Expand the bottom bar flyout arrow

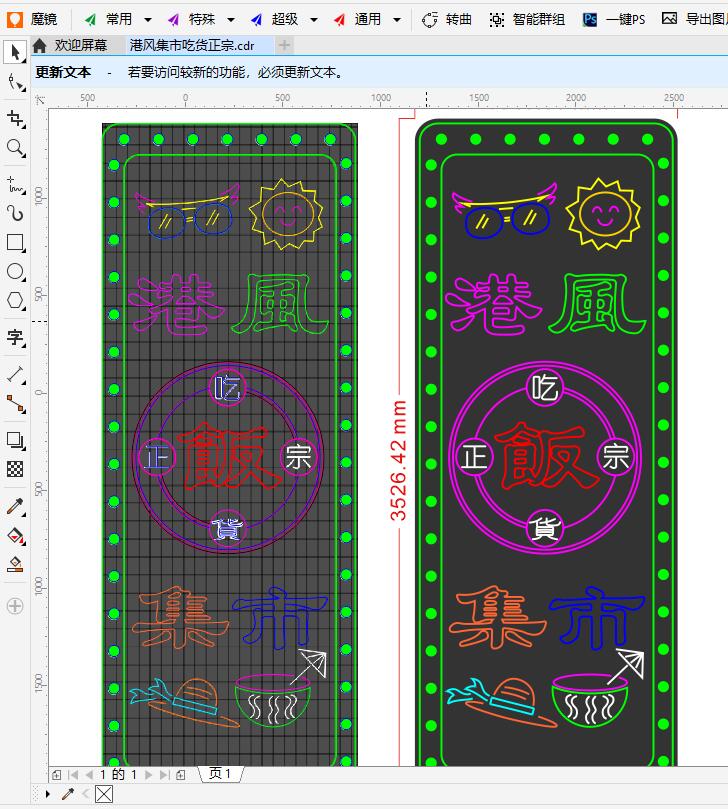(47, 794)
